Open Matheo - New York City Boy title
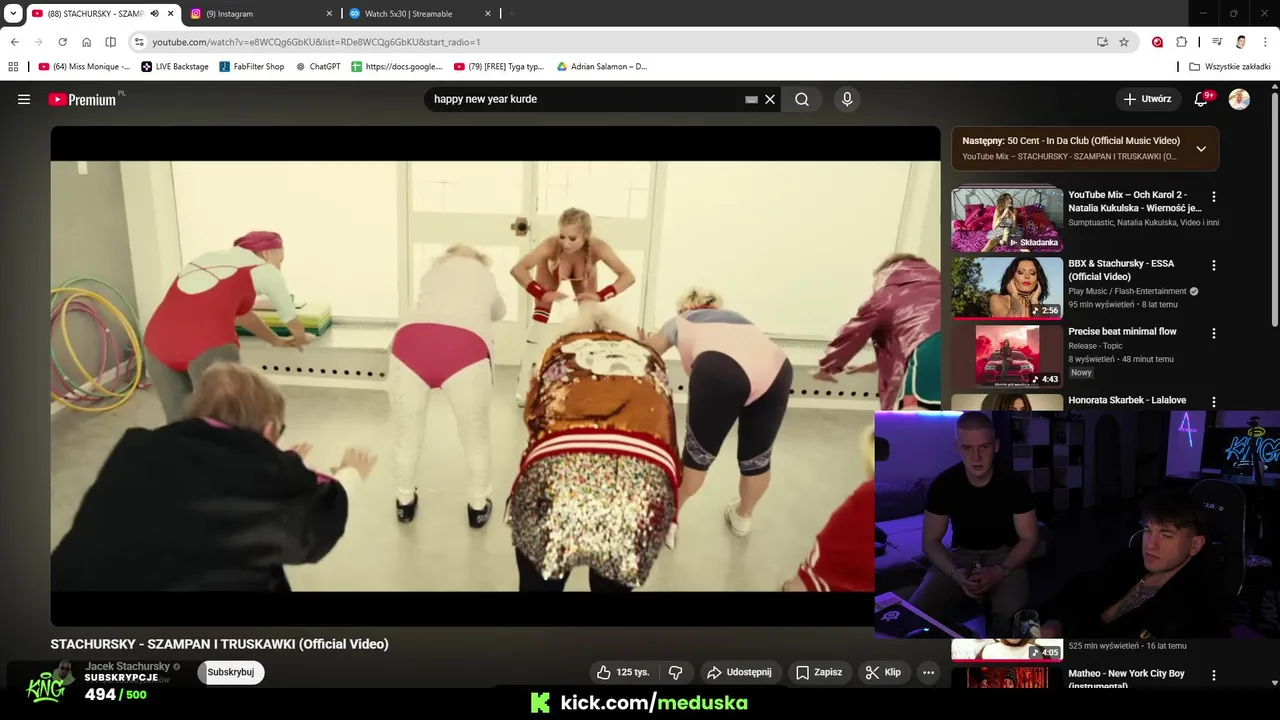Image resolution: width=1280 pixels, height=720 pixels. point(1126,679)
